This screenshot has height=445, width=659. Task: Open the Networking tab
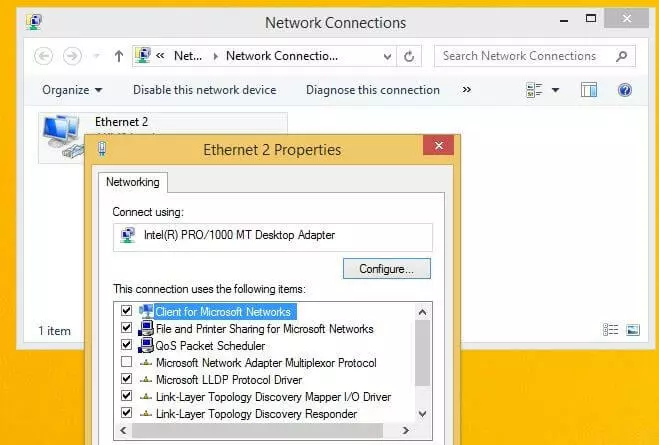tap(133, 182)
